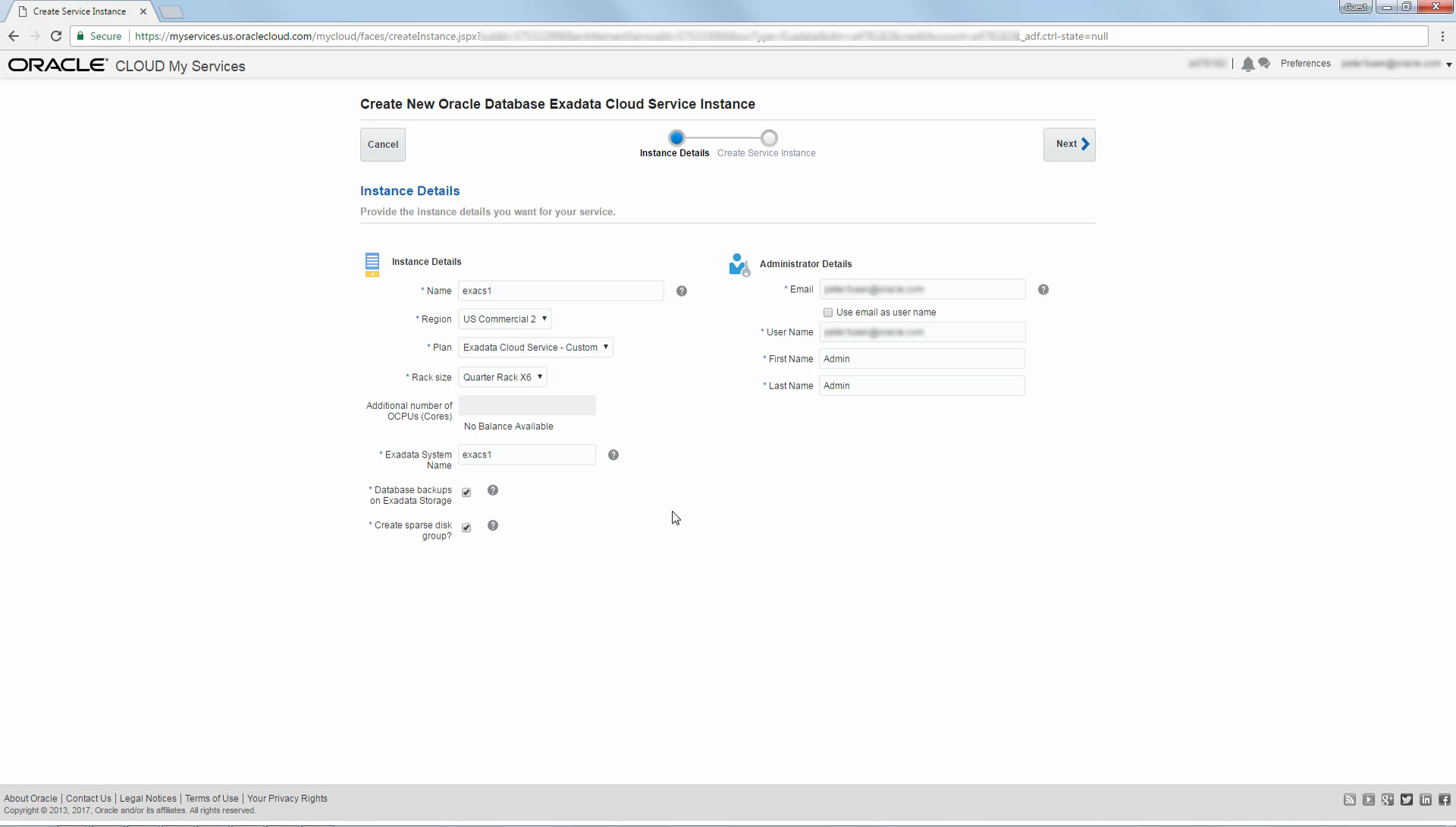
Task: Click the 'No Balance Available' text
Action: 509,427
